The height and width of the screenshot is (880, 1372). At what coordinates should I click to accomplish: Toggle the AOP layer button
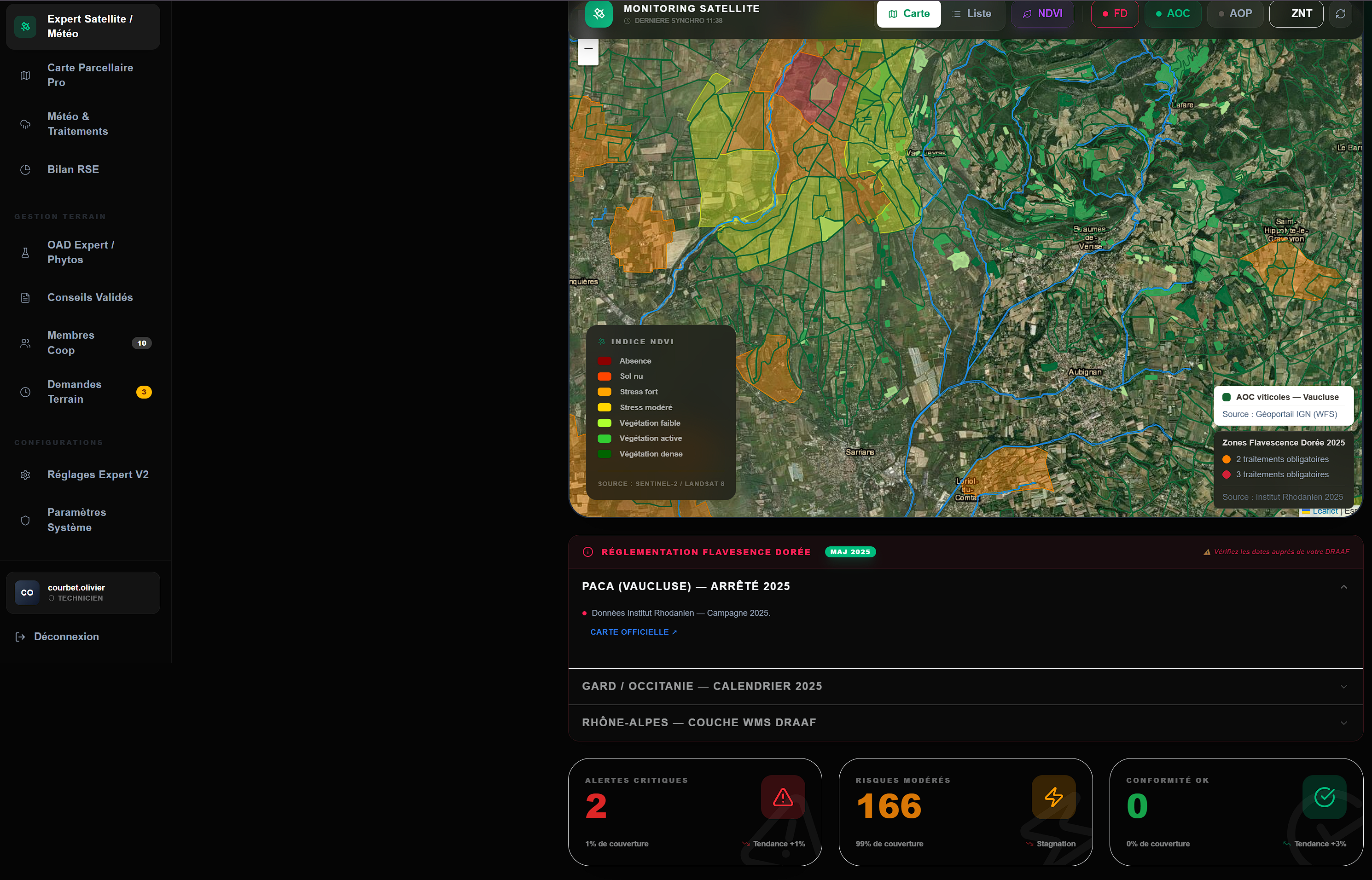(1235, 14)
